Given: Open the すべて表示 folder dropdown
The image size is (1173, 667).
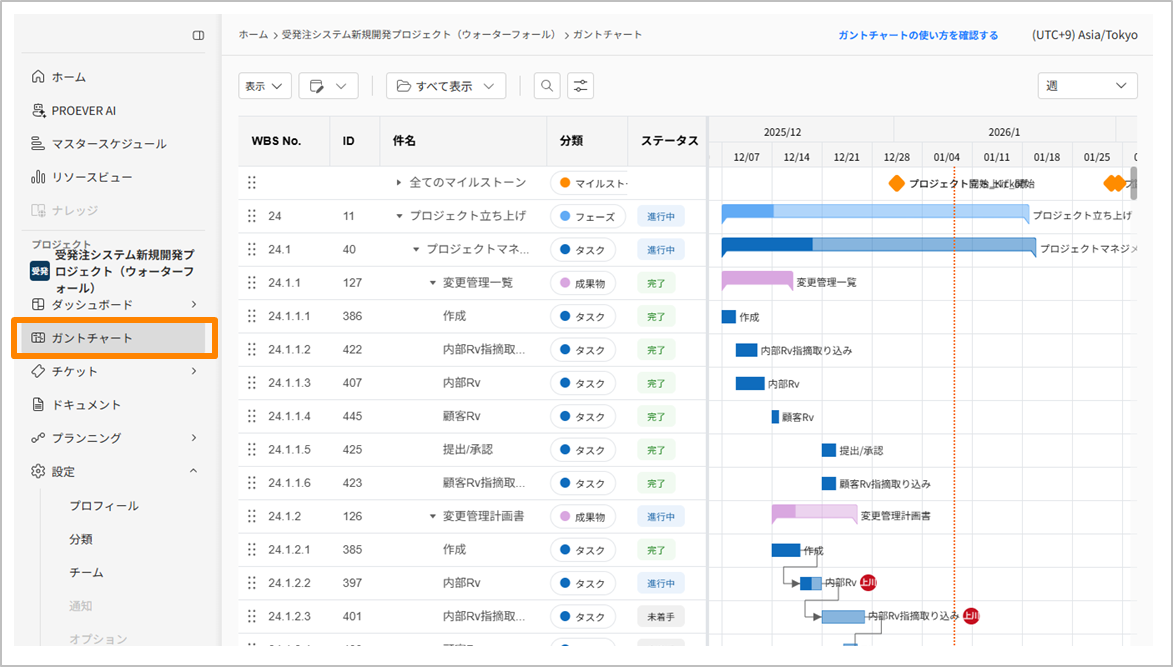Looking at the screenshot, I should (446, 86).
